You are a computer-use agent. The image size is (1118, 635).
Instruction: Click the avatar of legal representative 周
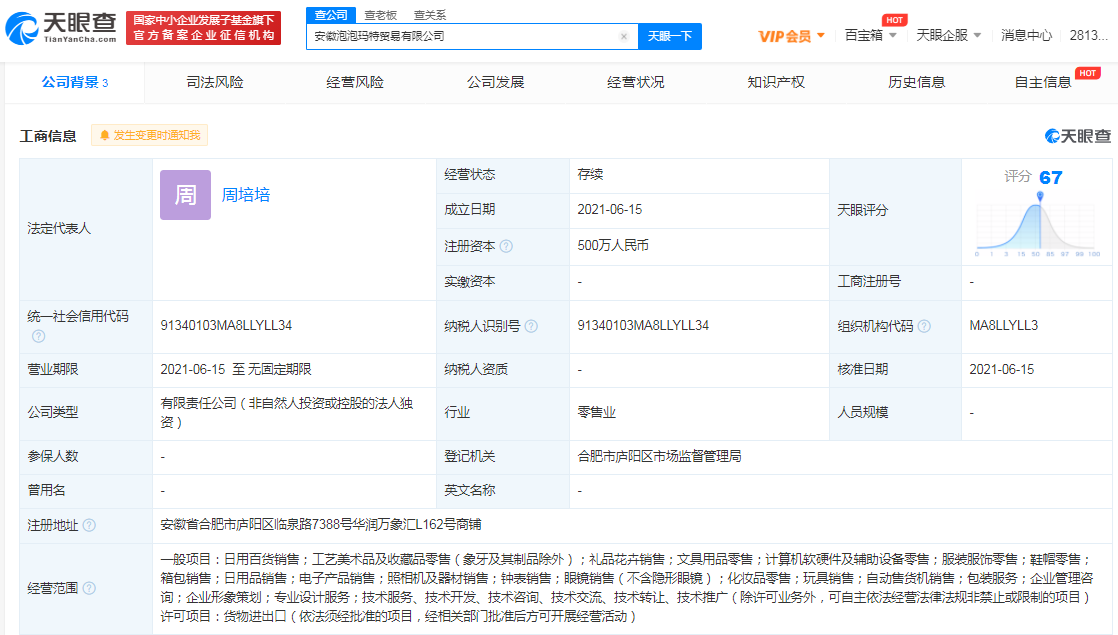point(185,195)
